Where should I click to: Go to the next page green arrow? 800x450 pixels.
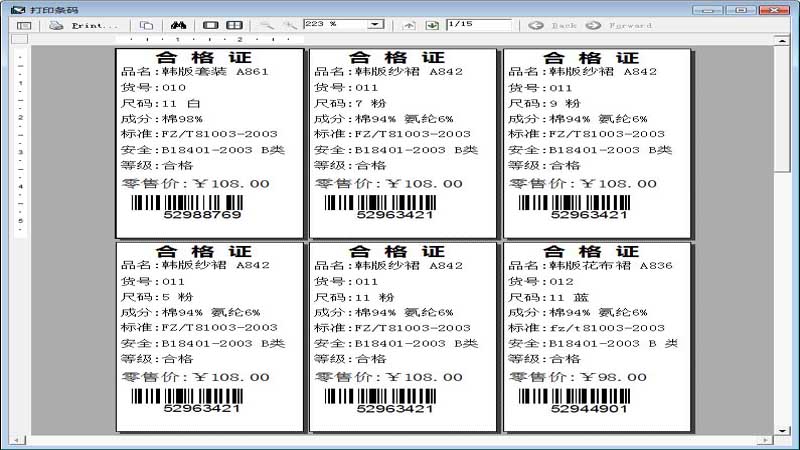pos(432,25)
